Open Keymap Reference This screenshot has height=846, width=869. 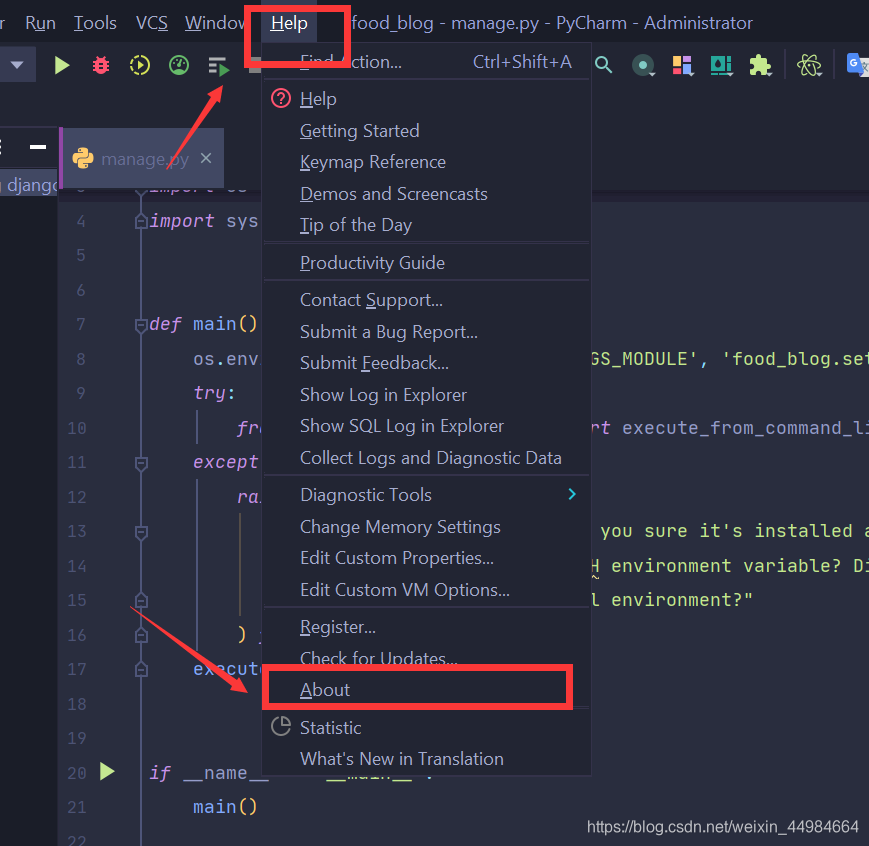[427, 162]
